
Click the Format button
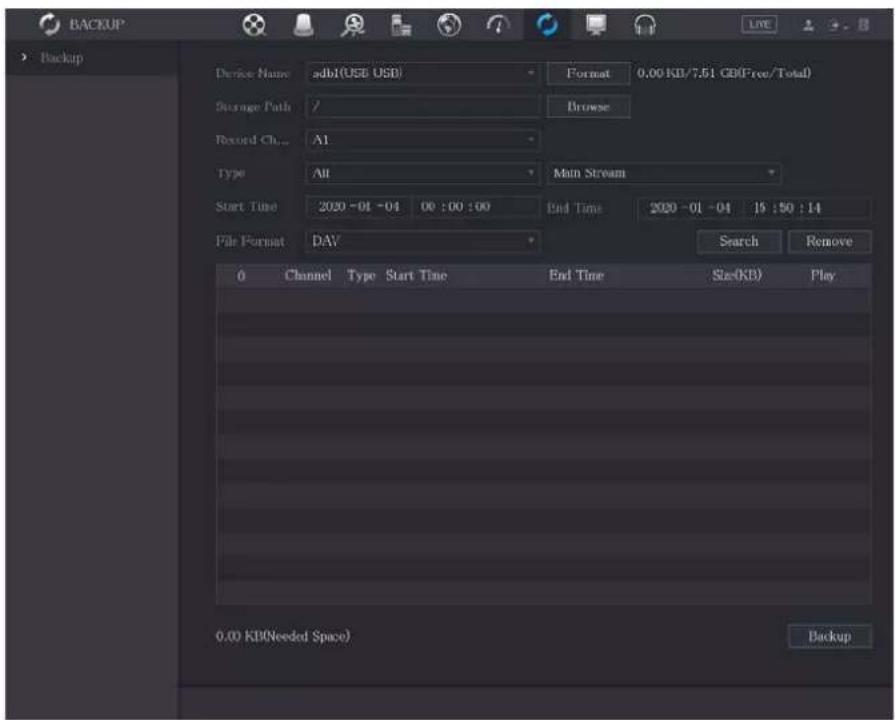tap(588, 73)
